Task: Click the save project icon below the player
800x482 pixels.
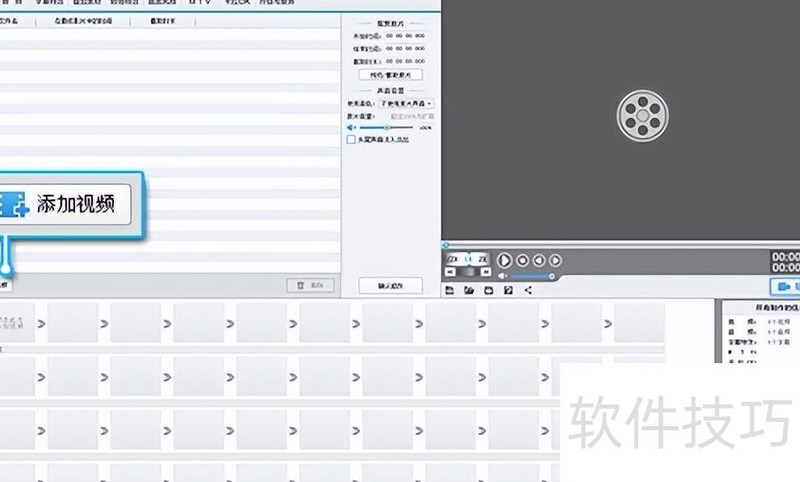Action: coord(451,290)
